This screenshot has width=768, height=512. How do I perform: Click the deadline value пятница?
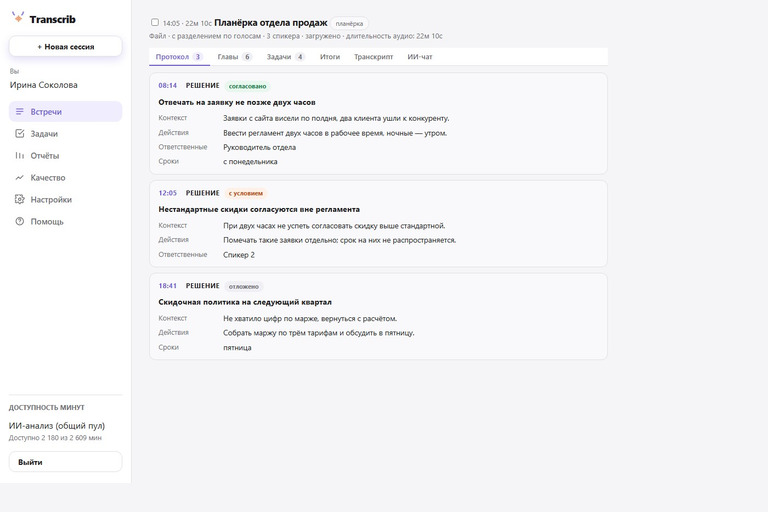pyautogui.click(x=237, y=347)
